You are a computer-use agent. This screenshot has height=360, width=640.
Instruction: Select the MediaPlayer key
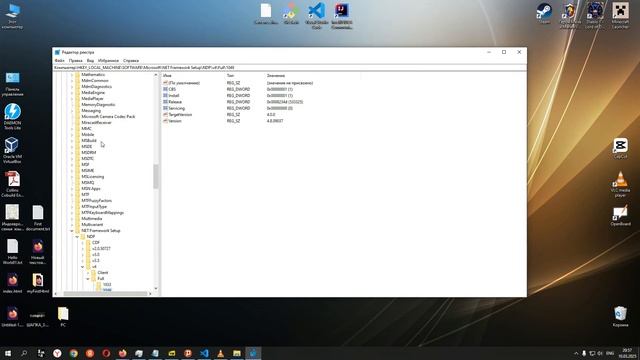pos(92,98)
